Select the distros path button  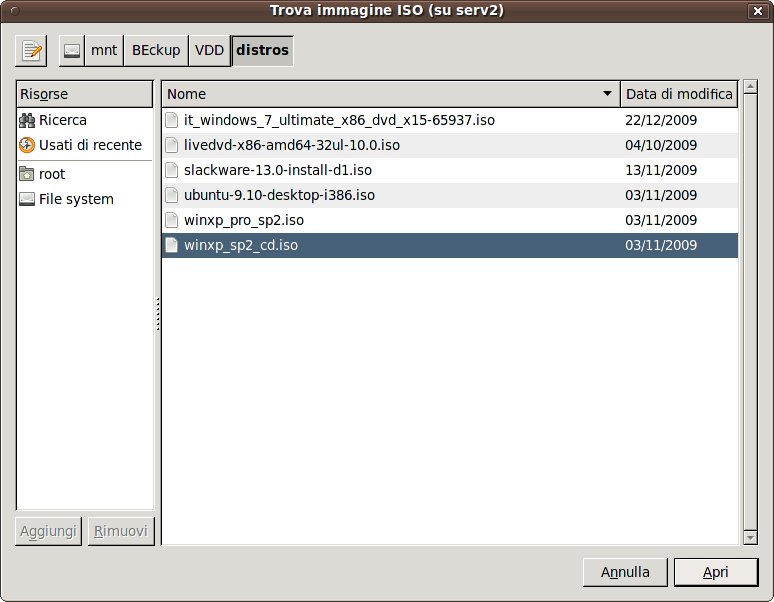pos(262,50)
